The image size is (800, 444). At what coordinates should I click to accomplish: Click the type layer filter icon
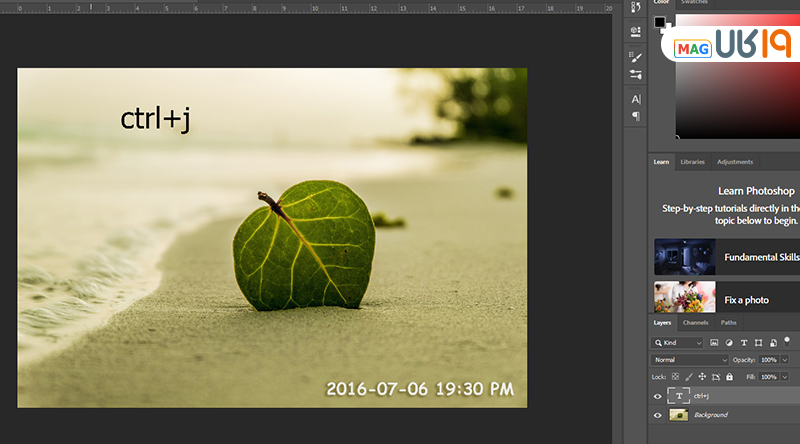tap(743, 343)
